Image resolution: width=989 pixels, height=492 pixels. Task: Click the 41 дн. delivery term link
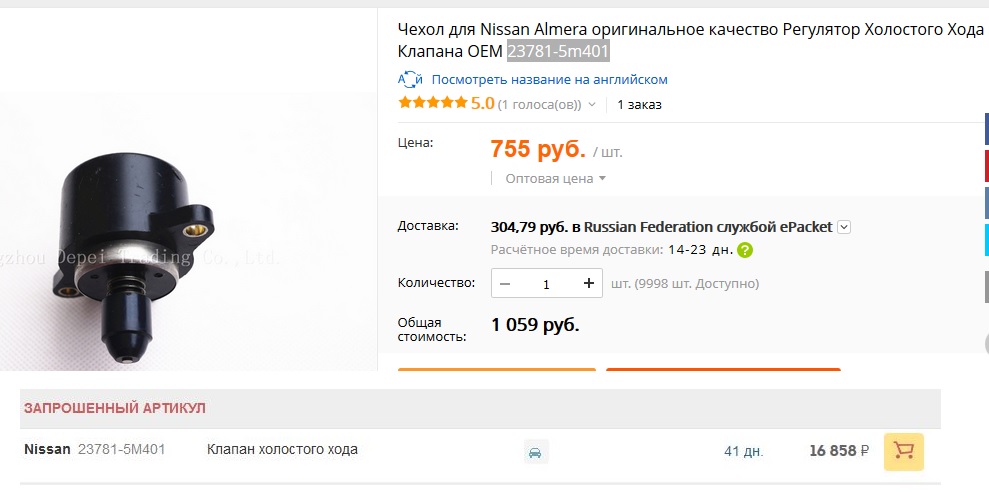click(743, 451)
